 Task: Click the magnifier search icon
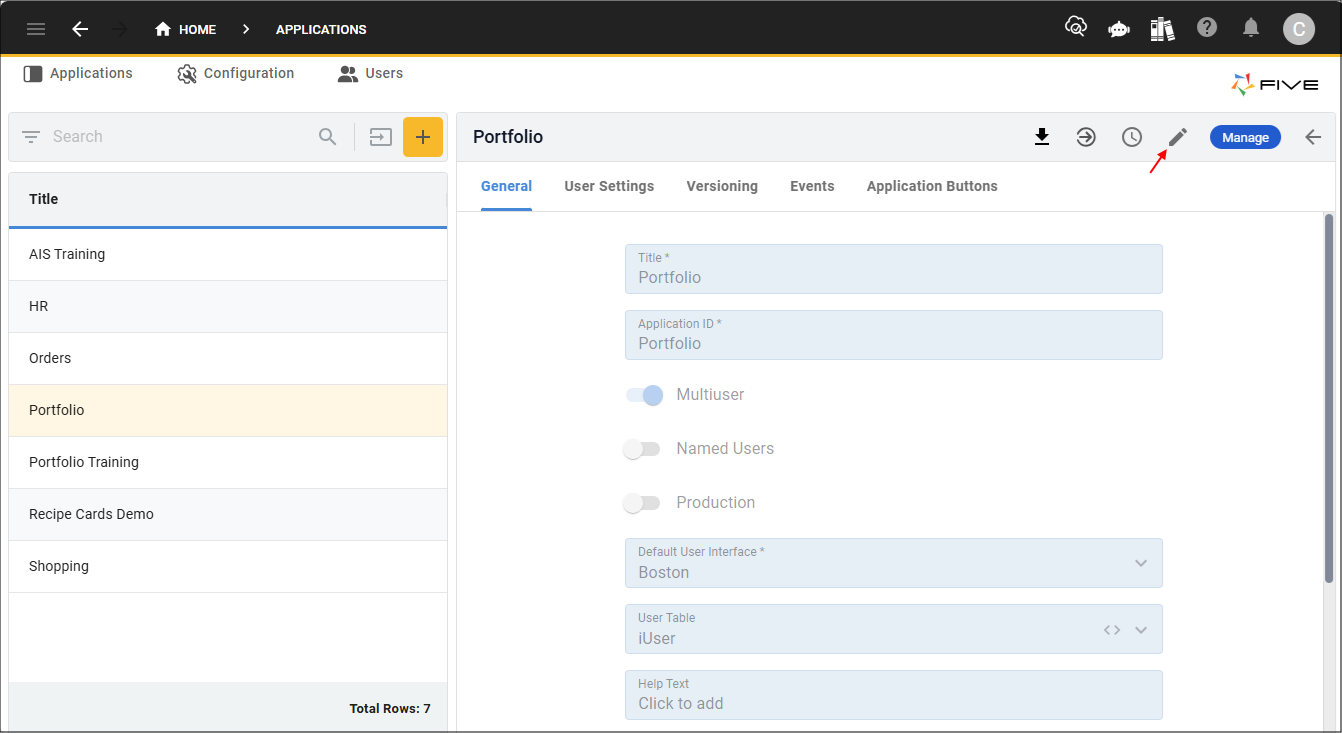click(328, 137)
